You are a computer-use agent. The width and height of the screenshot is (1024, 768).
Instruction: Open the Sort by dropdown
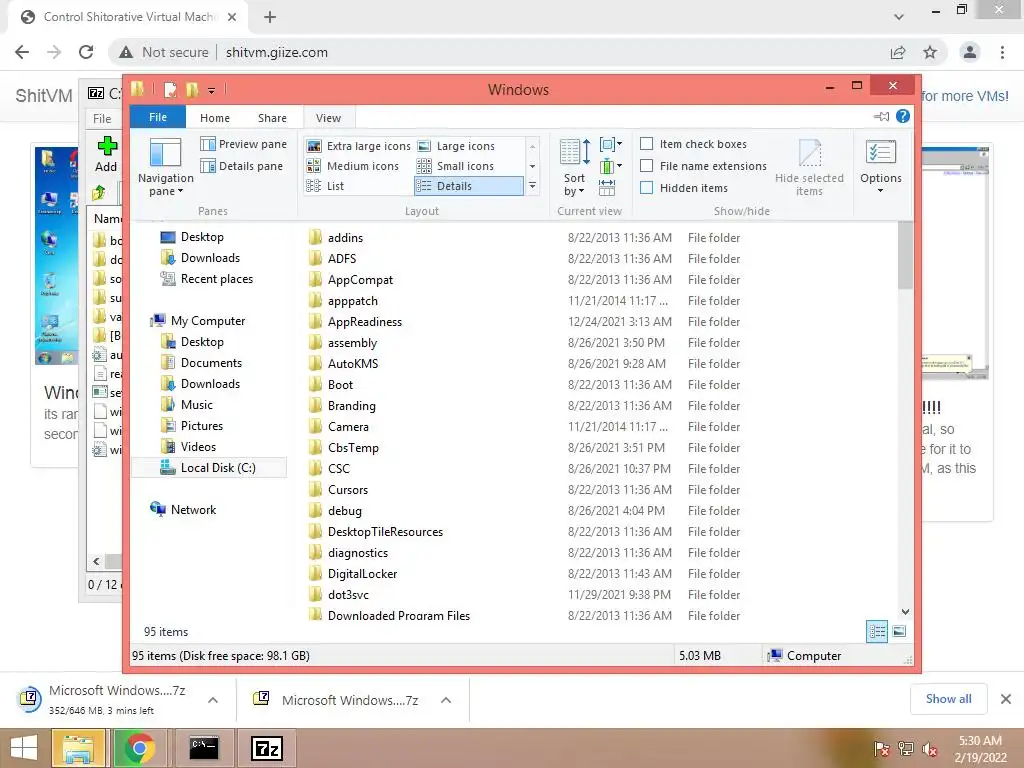pos(574,167)
